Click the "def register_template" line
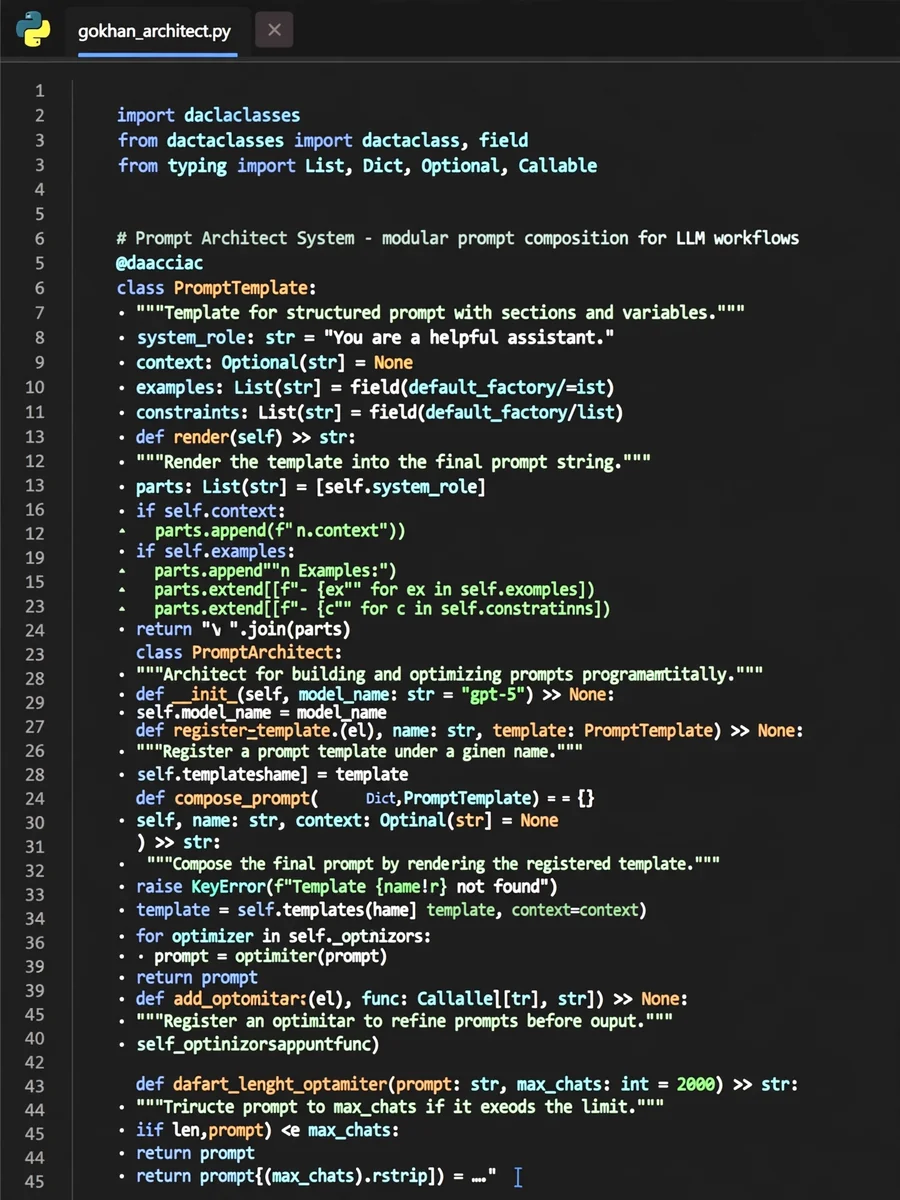The height and width of the screenshot is (1200, 900). pyautogui.click(x=469, y=730)
